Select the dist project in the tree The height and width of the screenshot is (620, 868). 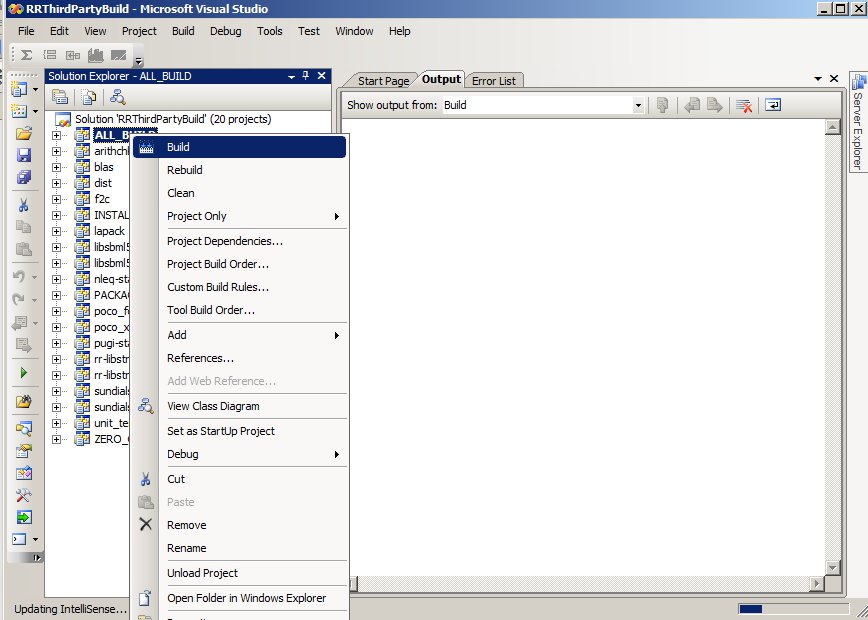(x=103, y=183)
